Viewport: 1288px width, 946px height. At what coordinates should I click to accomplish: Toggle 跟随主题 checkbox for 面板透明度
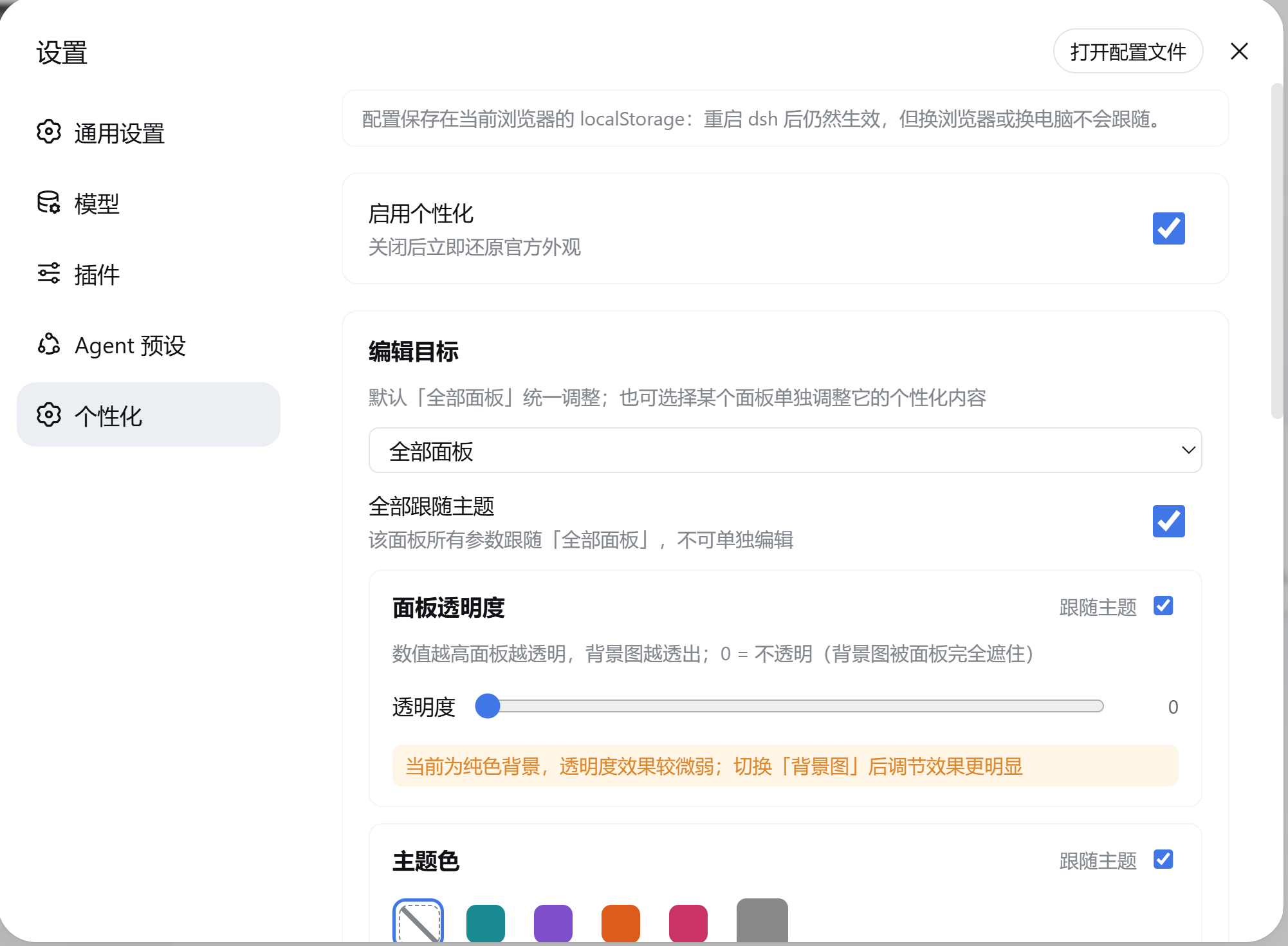pyautogui.click(x=1163, y=606)
